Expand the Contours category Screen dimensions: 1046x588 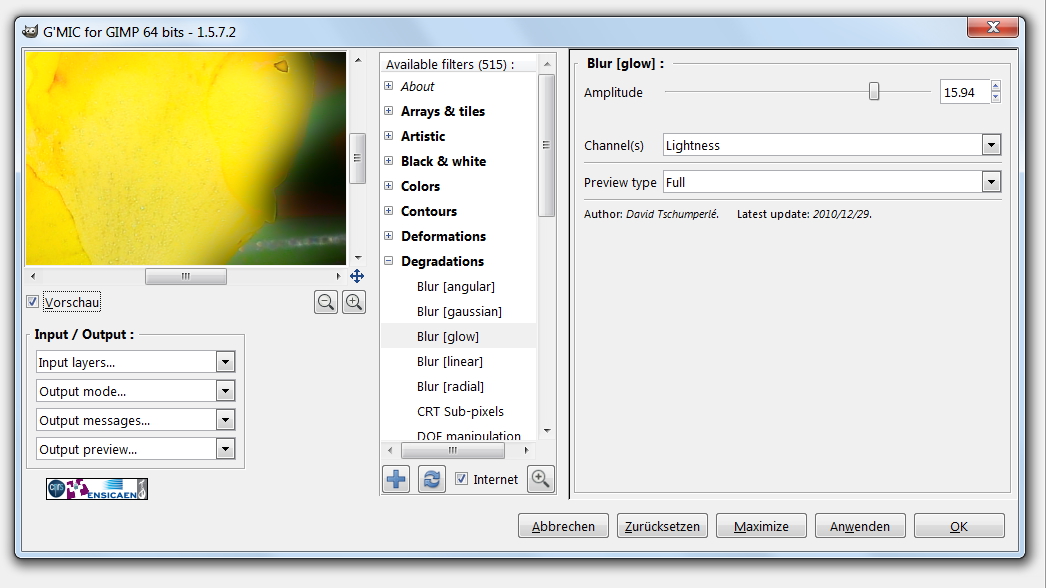pos(388,211)
